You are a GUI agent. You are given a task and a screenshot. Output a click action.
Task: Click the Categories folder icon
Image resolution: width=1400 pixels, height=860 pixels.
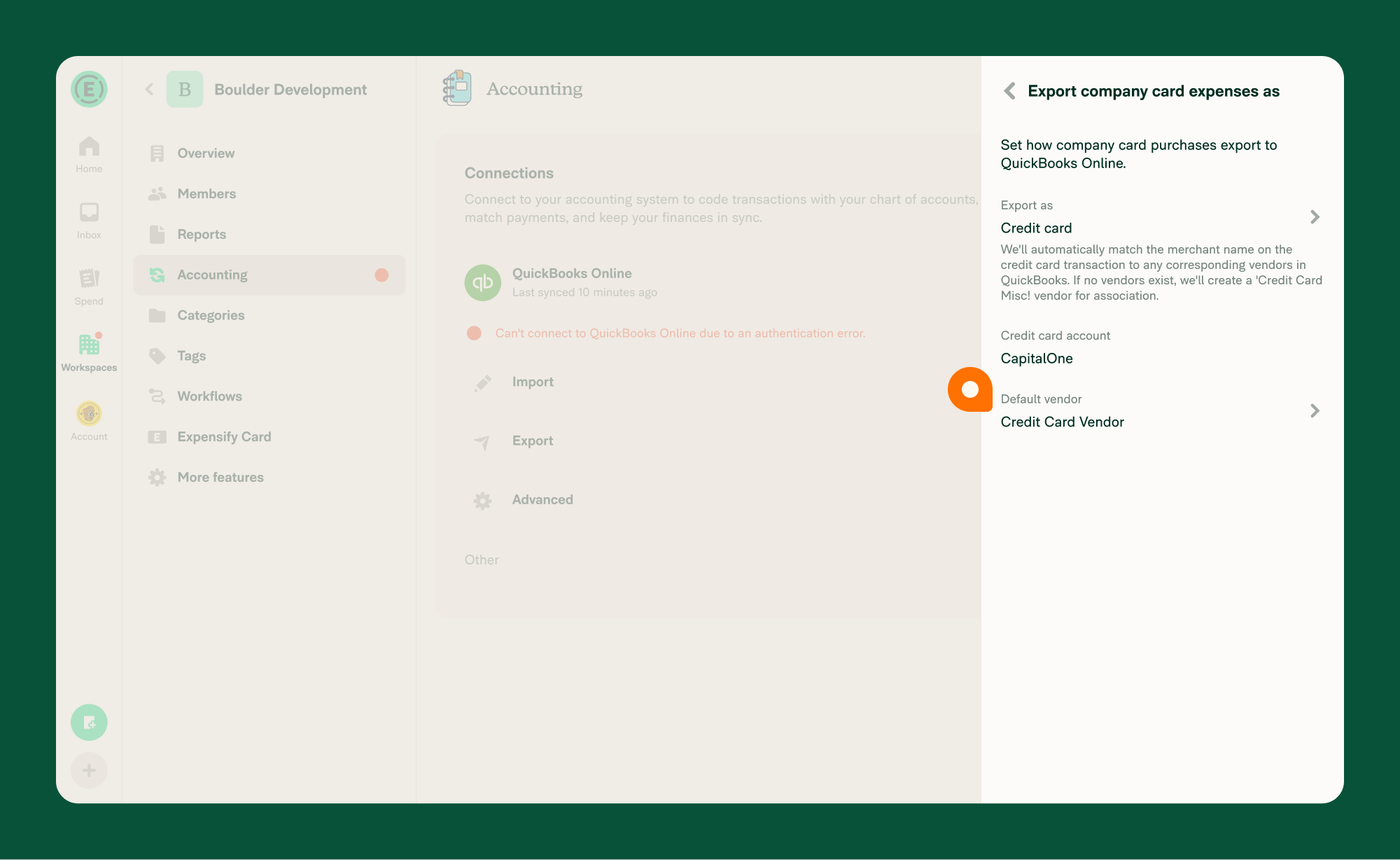click(157, 316)
